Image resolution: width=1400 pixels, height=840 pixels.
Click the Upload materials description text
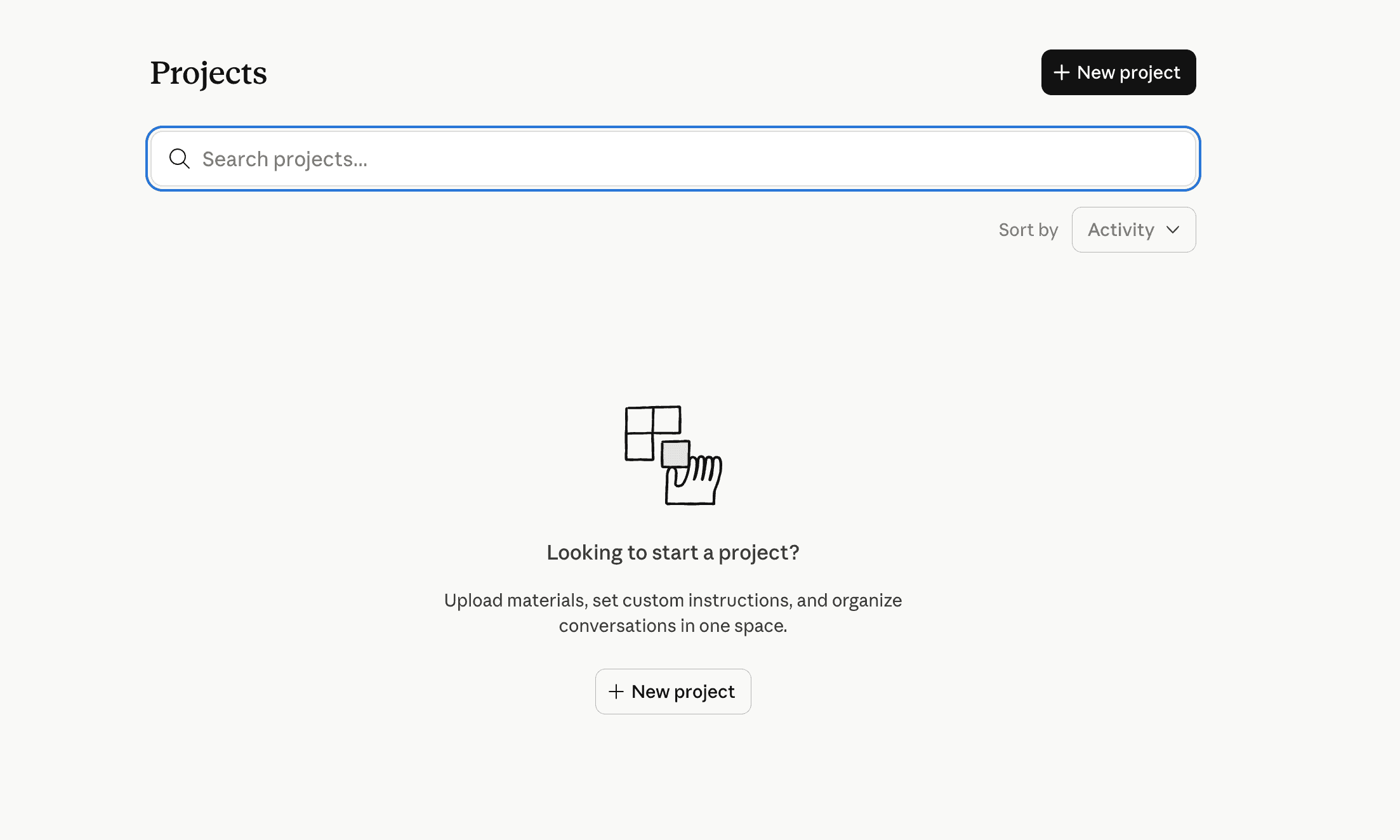(673, 600)
